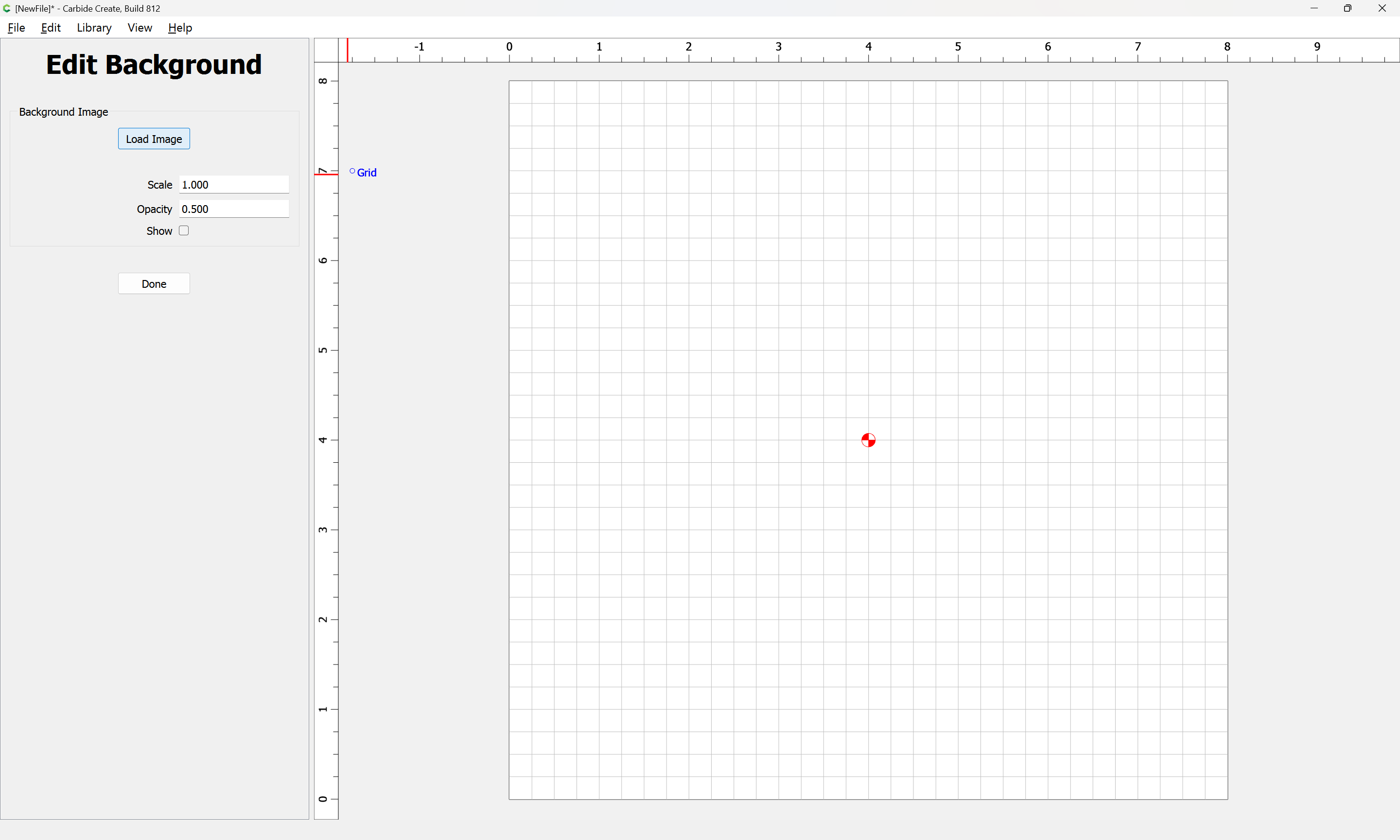This screenshot has width=1400, height=840.
Task: Minimize the Carbide Create window
Action: (x=1314, y=8)
